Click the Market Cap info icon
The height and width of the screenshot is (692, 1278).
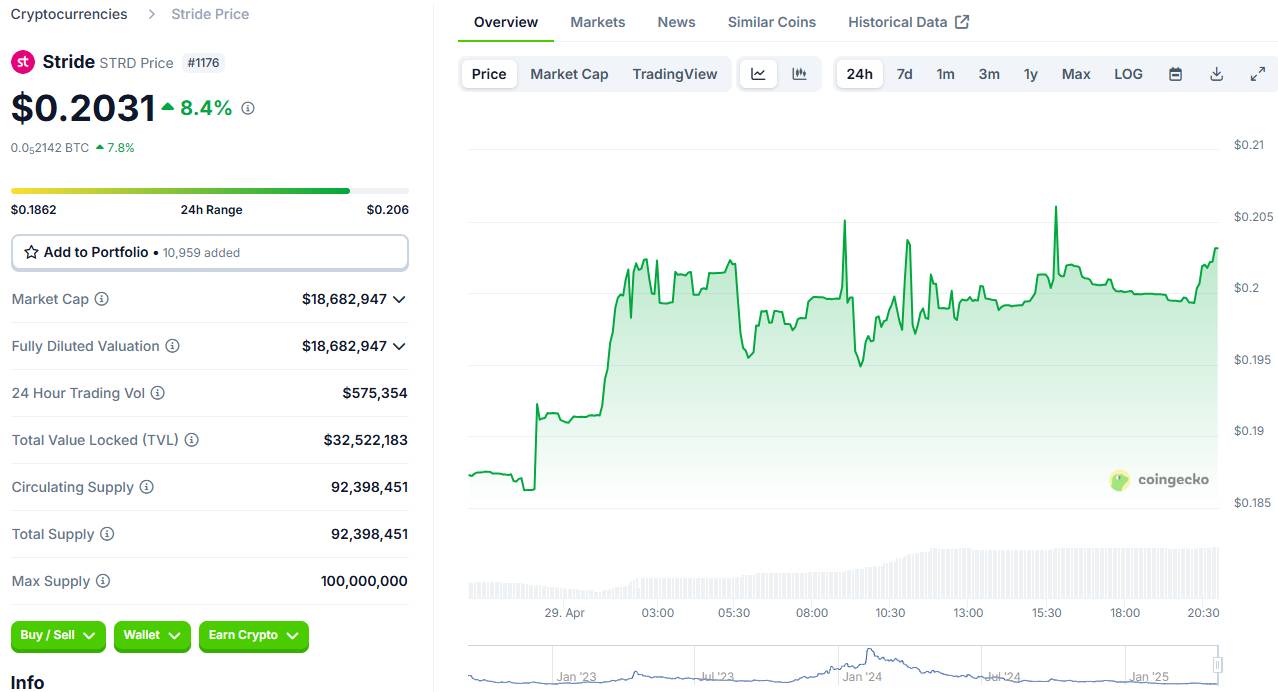point(102,299)
